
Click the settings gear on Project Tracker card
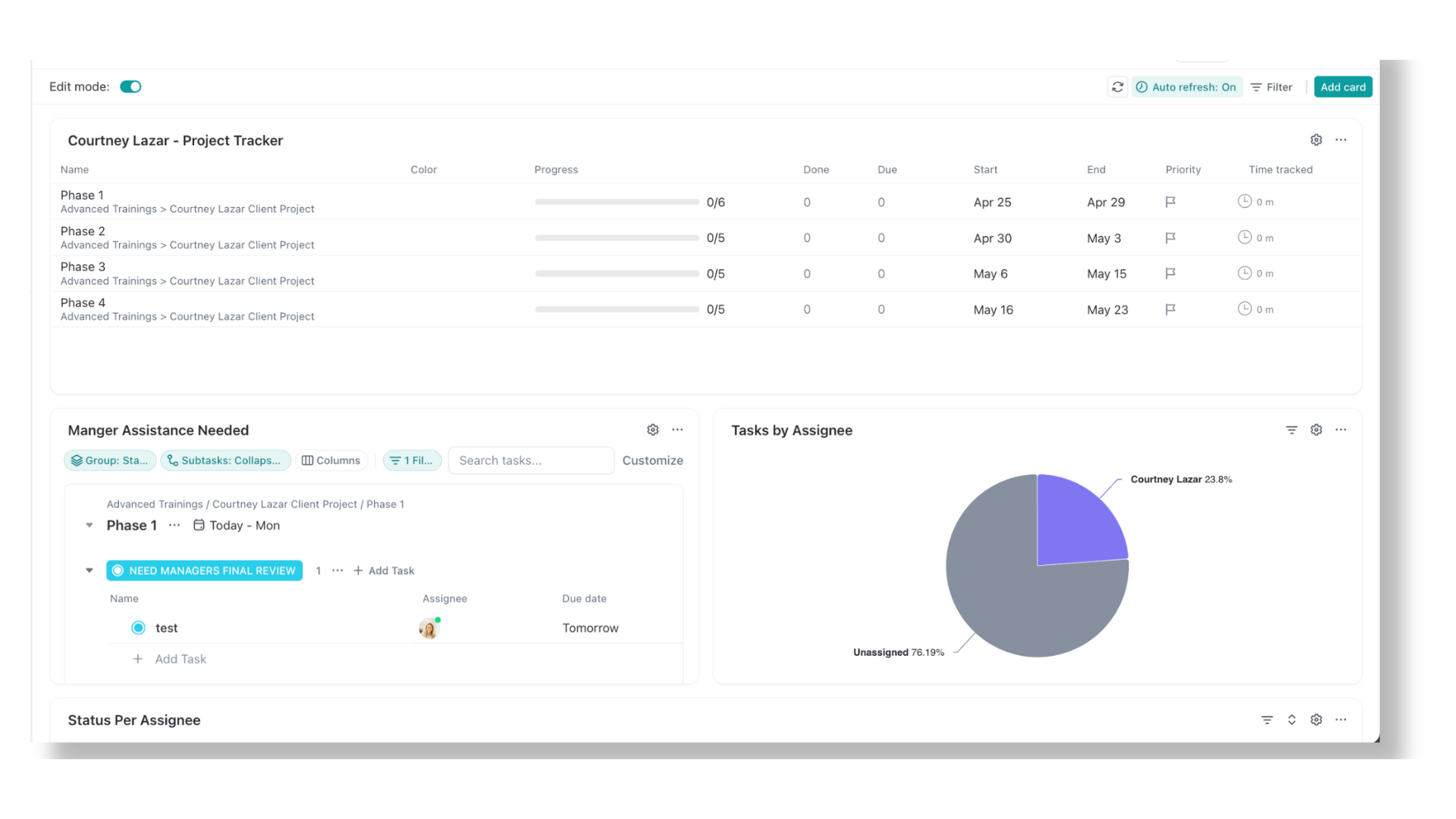point(1316,139)
